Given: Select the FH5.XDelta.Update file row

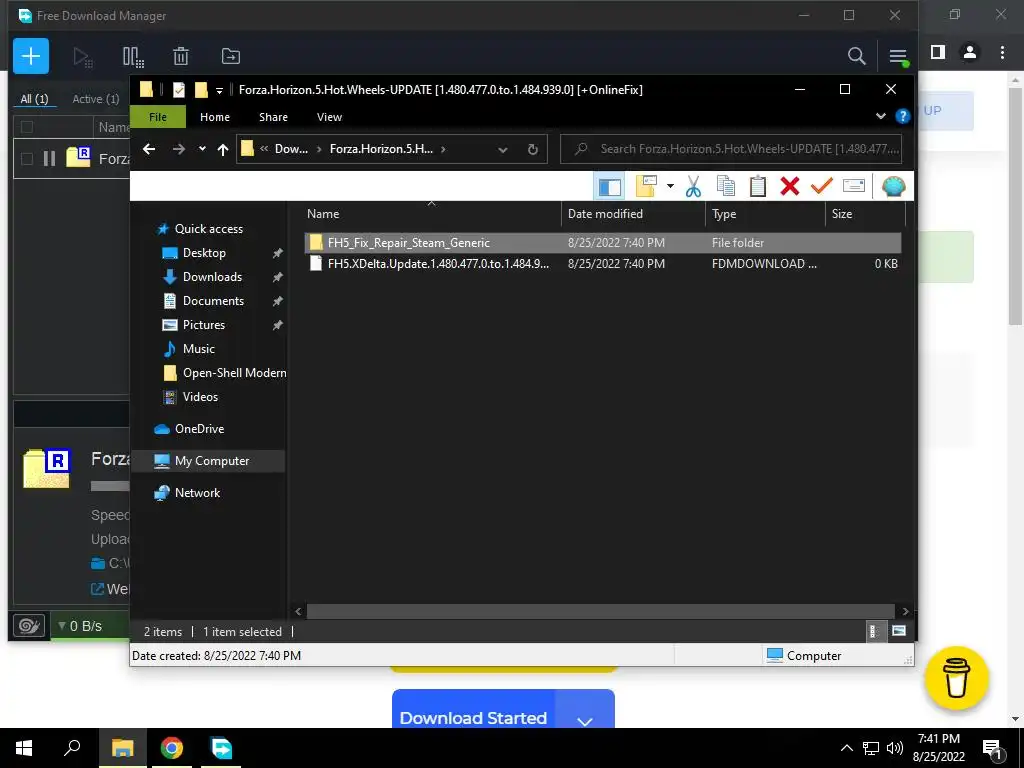Looking at the screenshot, I should point(602,263).
